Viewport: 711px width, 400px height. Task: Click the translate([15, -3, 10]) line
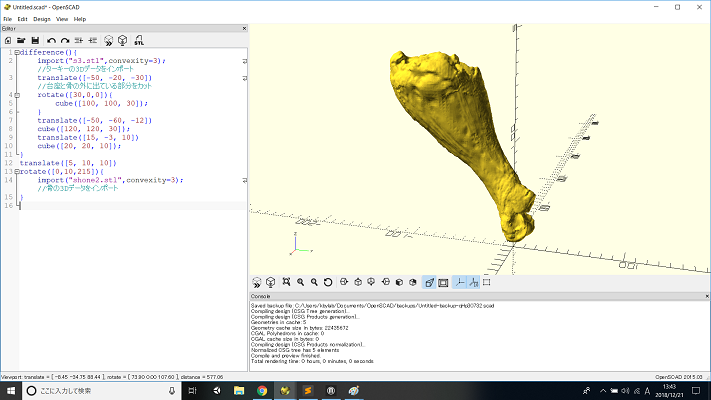(x=88, y=137)
